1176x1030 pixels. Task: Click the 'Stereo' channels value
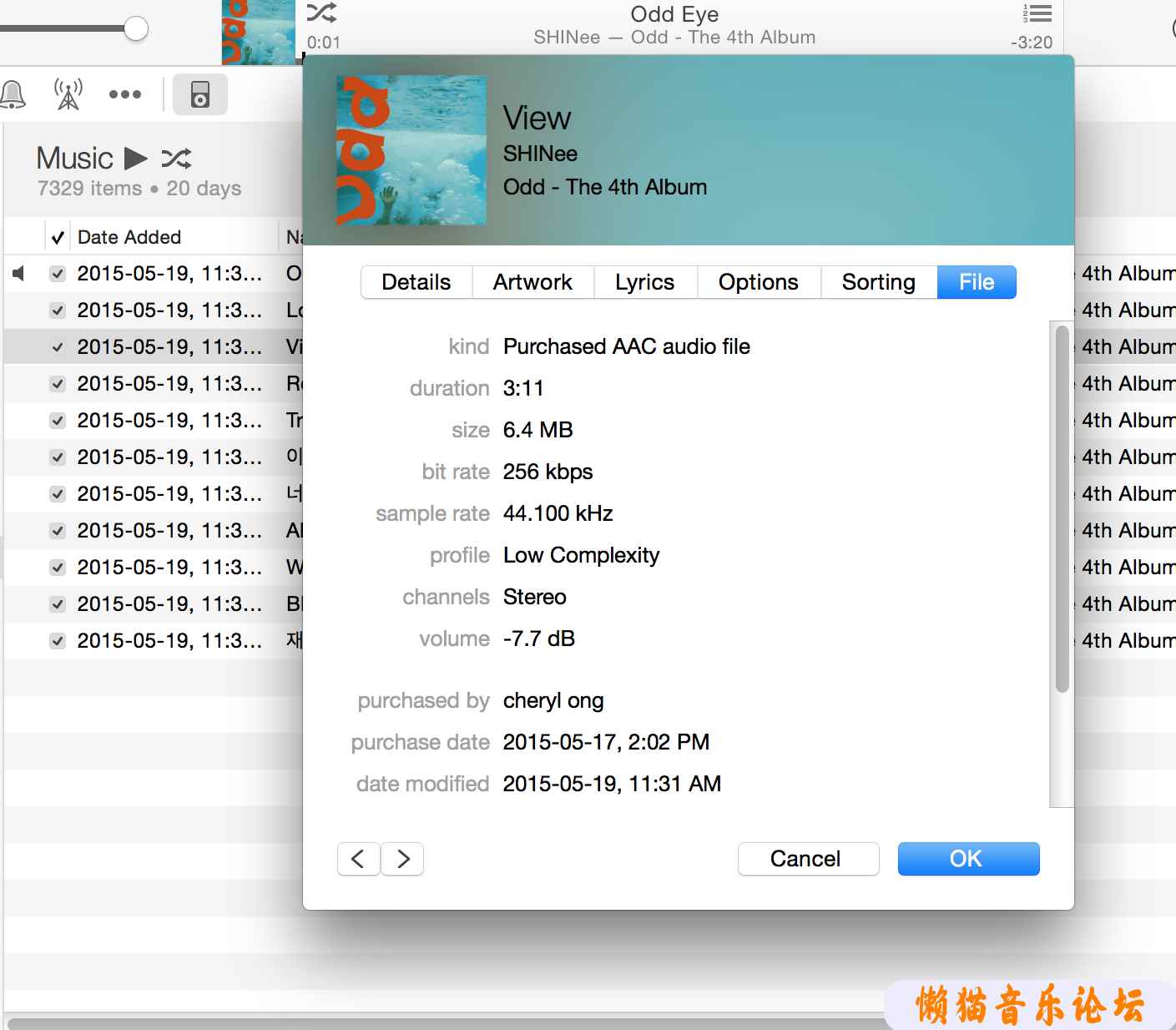tap(535, 597)
